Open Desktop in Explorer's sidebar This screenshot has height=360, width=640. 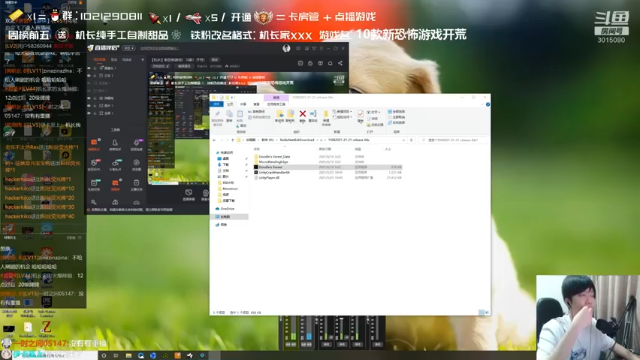pyautogui.click(x=223, y=158)
